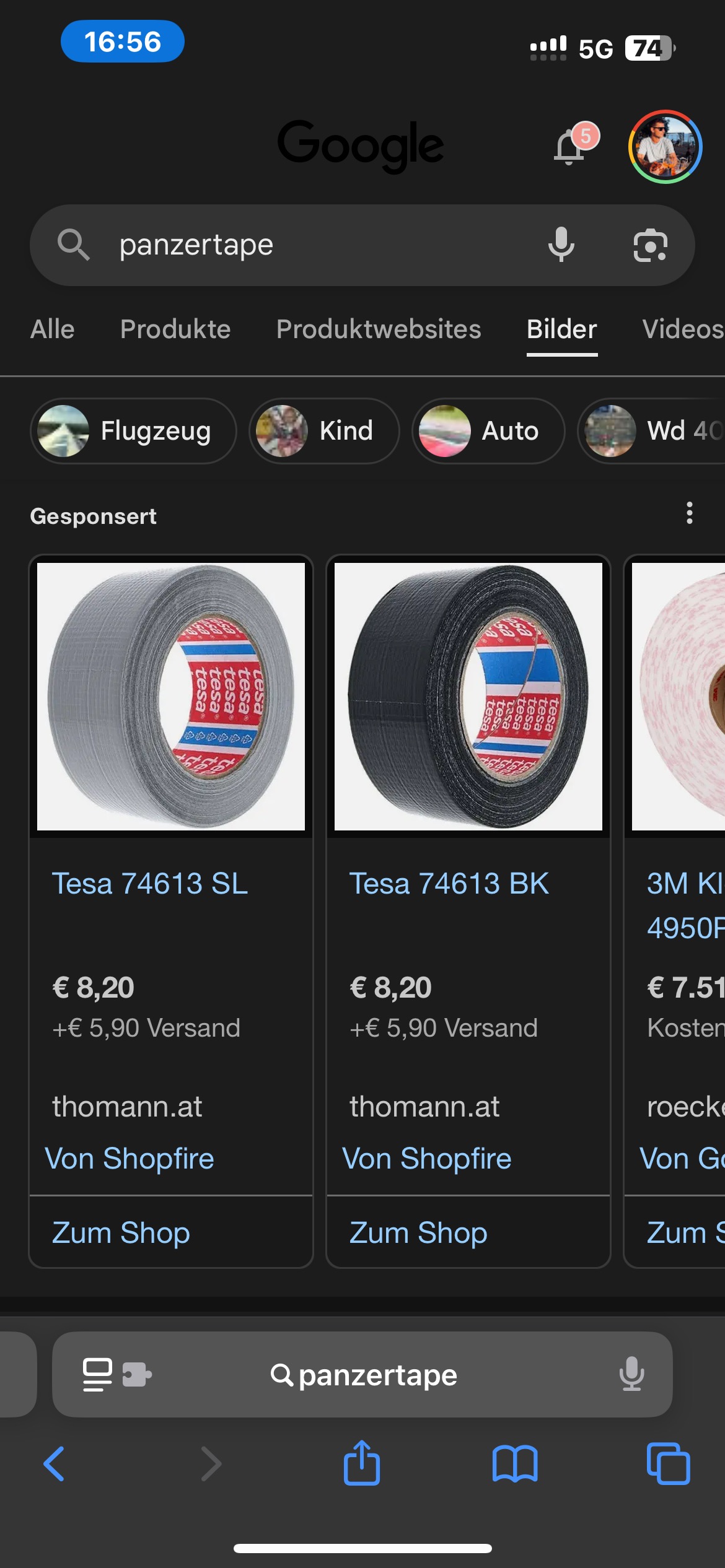
Task: Switch to the Produkte tab
Action: point(175,329)
